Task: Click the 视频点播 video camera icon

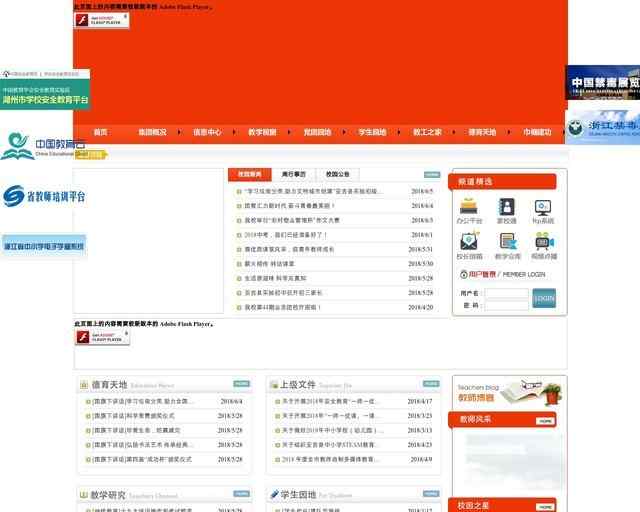Action: [543, 242]
